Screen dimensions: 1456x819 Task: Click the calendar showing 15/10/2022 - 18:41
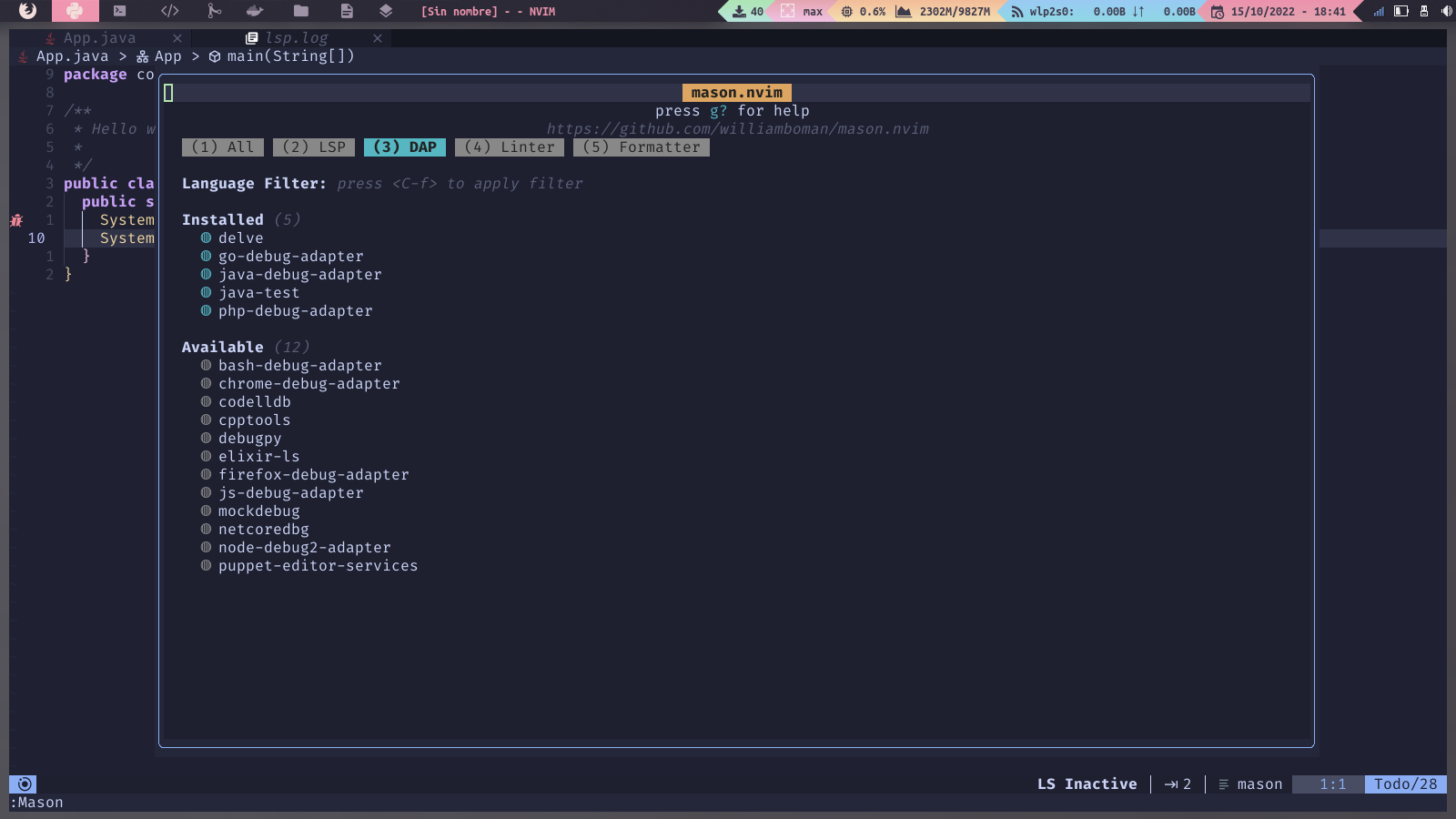coord(1274,11)
